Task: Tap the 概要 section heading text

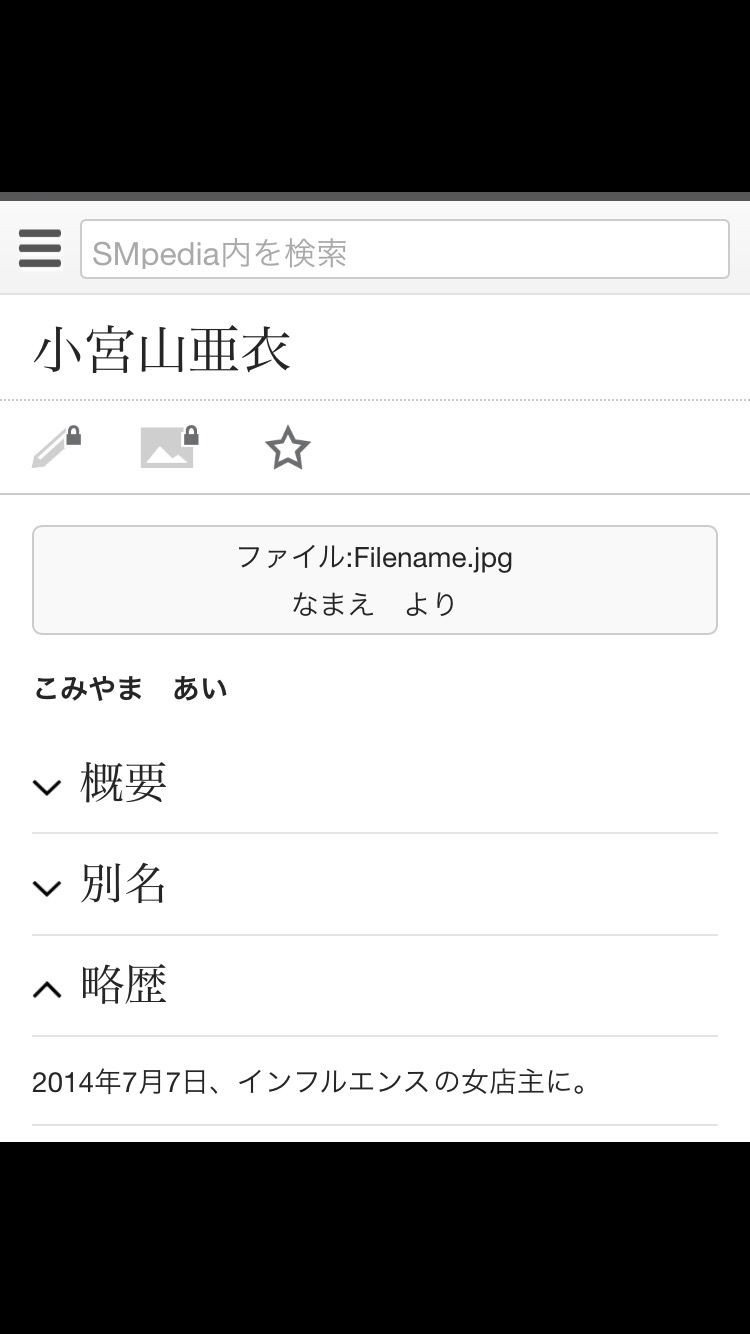Action: 124,783
